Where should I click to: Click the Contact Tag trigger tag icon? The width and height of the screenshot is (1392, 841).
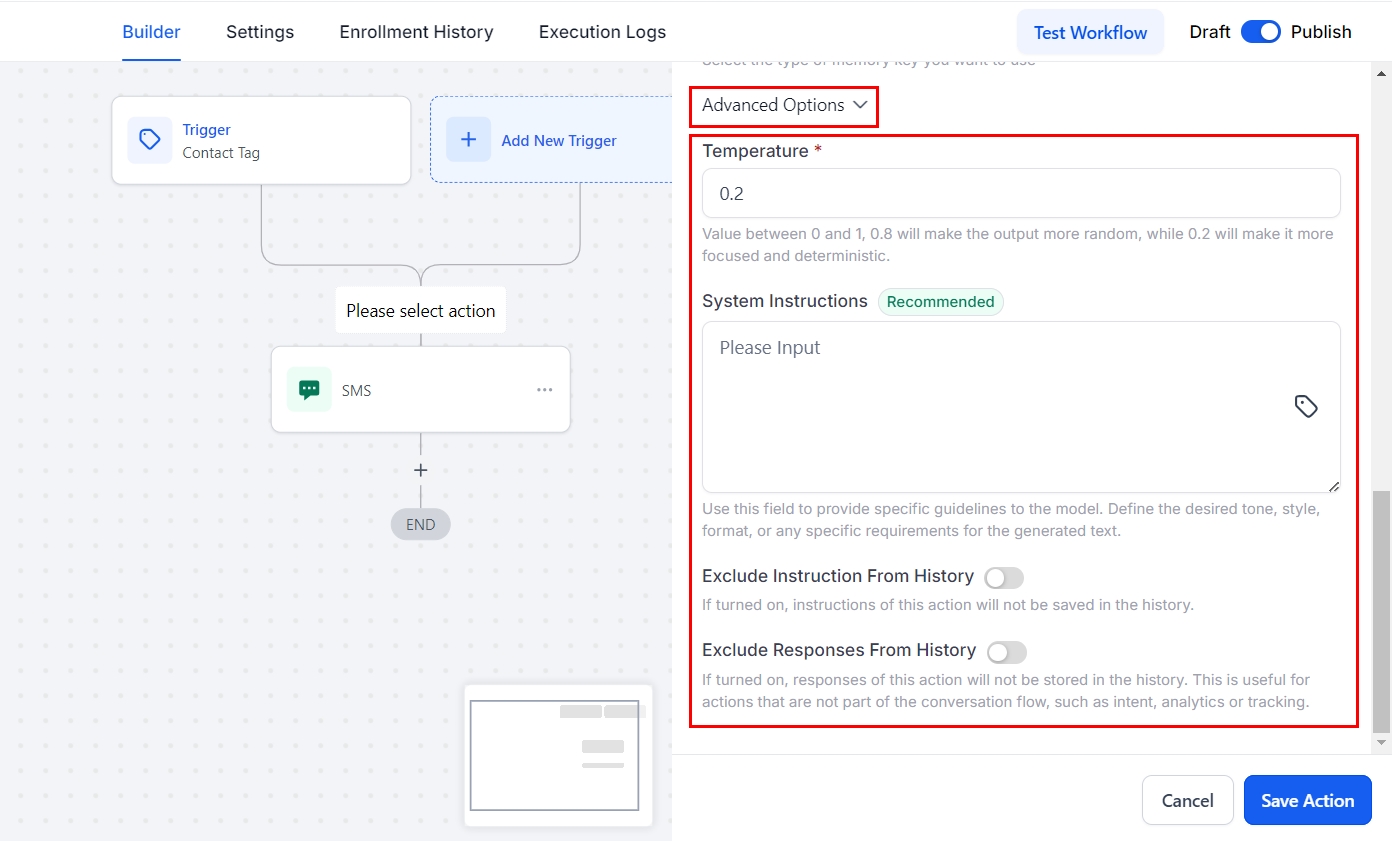pyautogui.click(x=149, y=140)
